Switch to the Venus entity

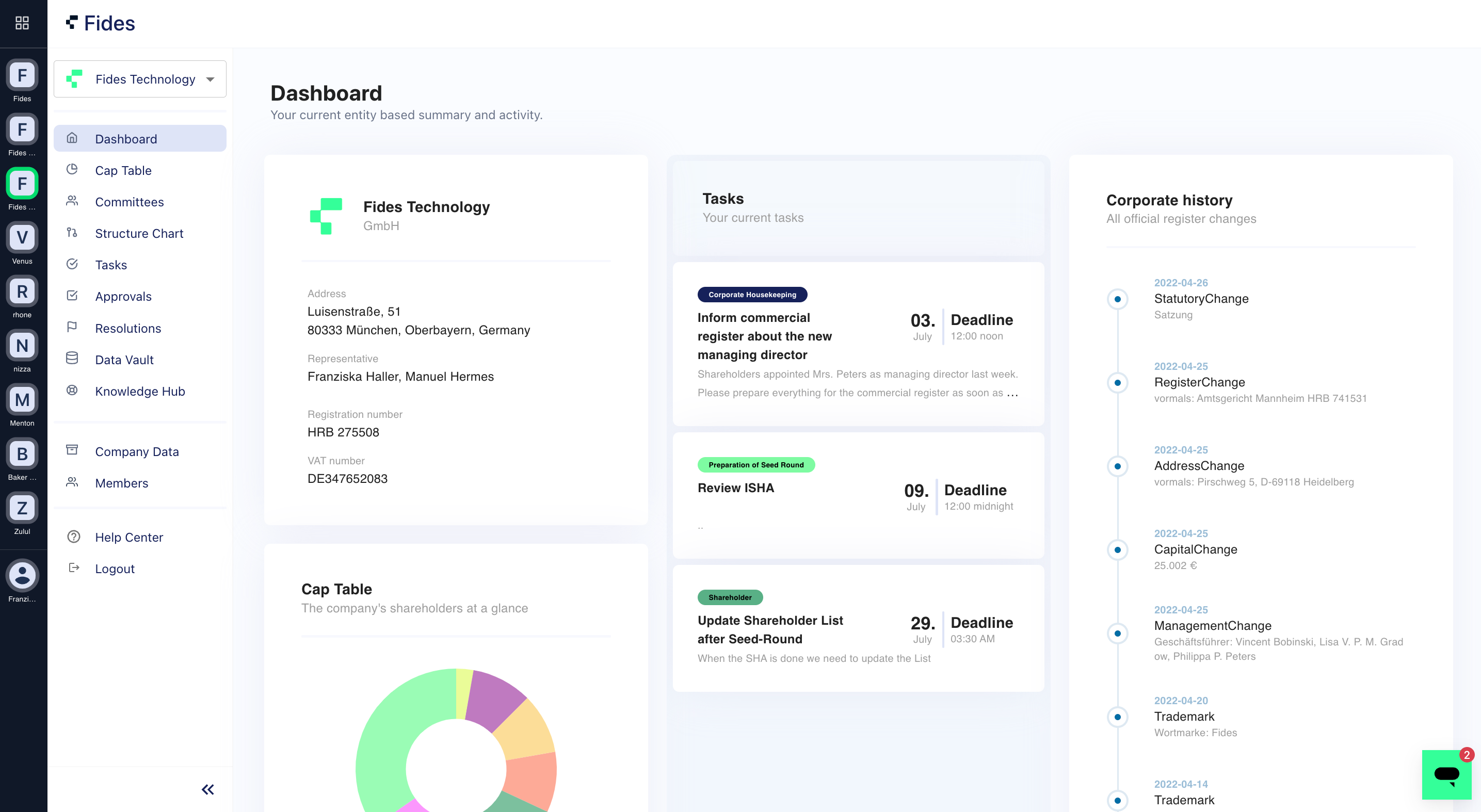tap(22, 237)
